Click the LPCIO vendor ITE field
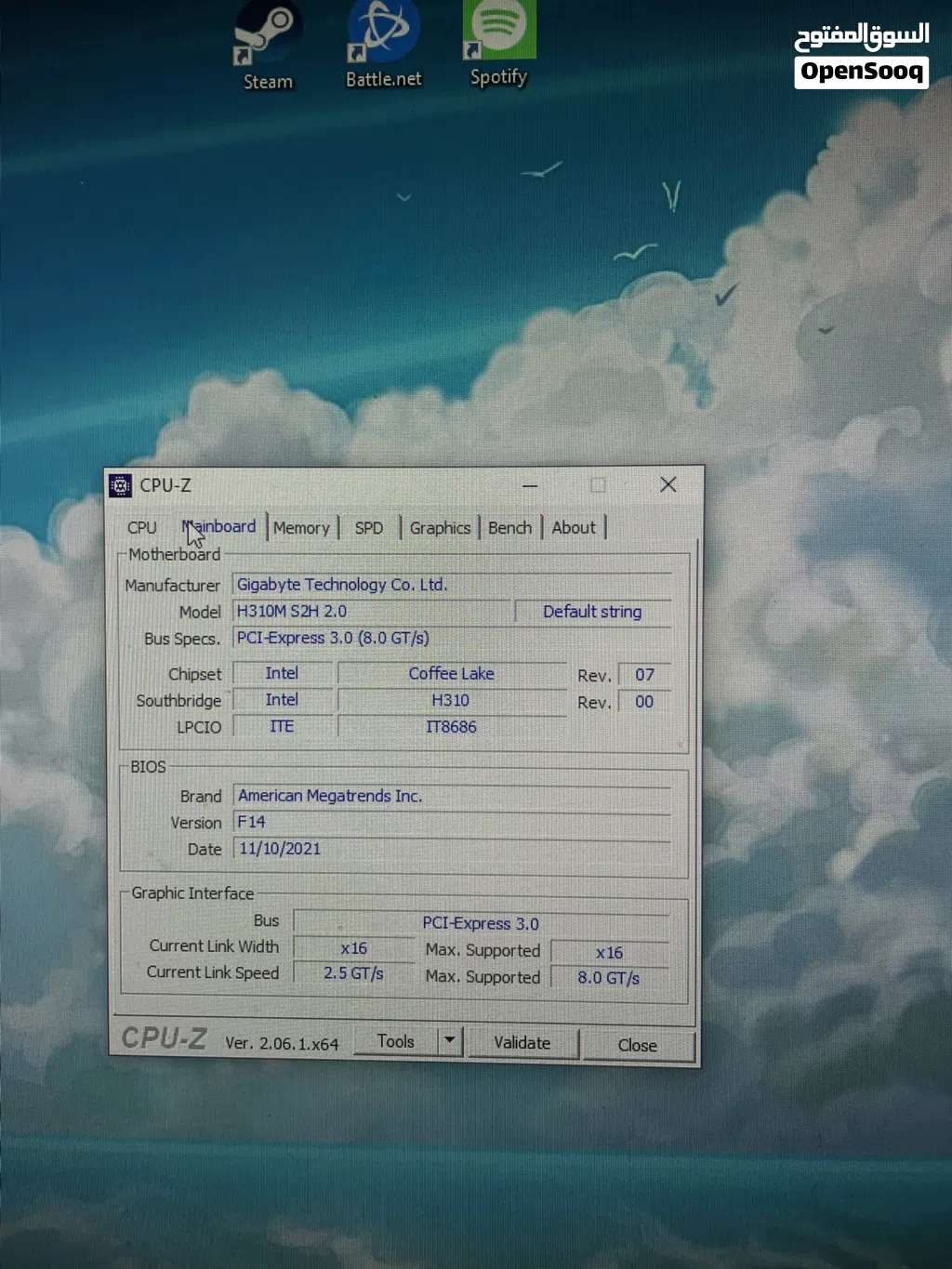The image size is (952, 1269). [282, 726]
